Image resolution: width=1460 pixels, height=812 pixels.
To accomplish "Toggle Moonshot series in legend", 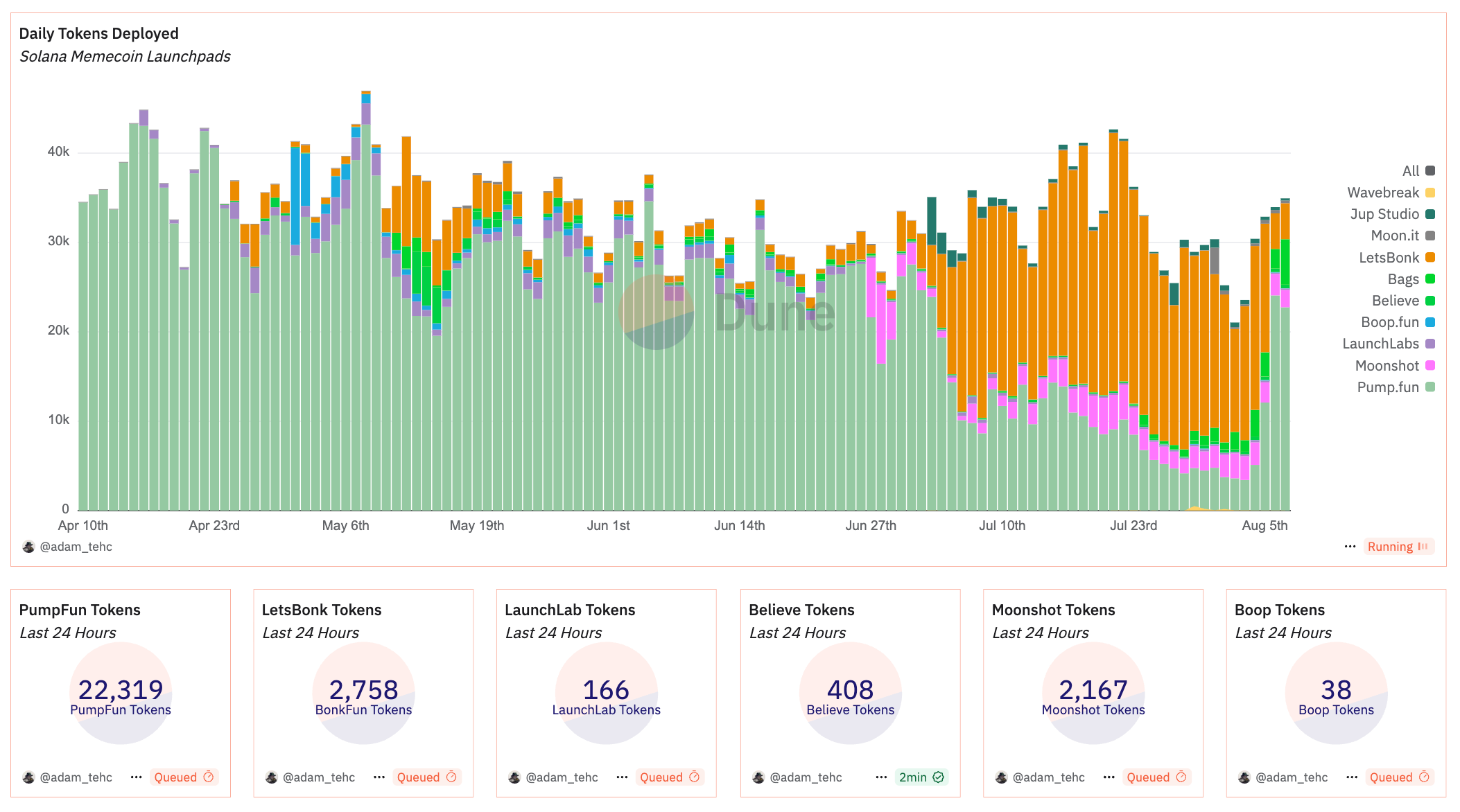I will pos(1387,366).
